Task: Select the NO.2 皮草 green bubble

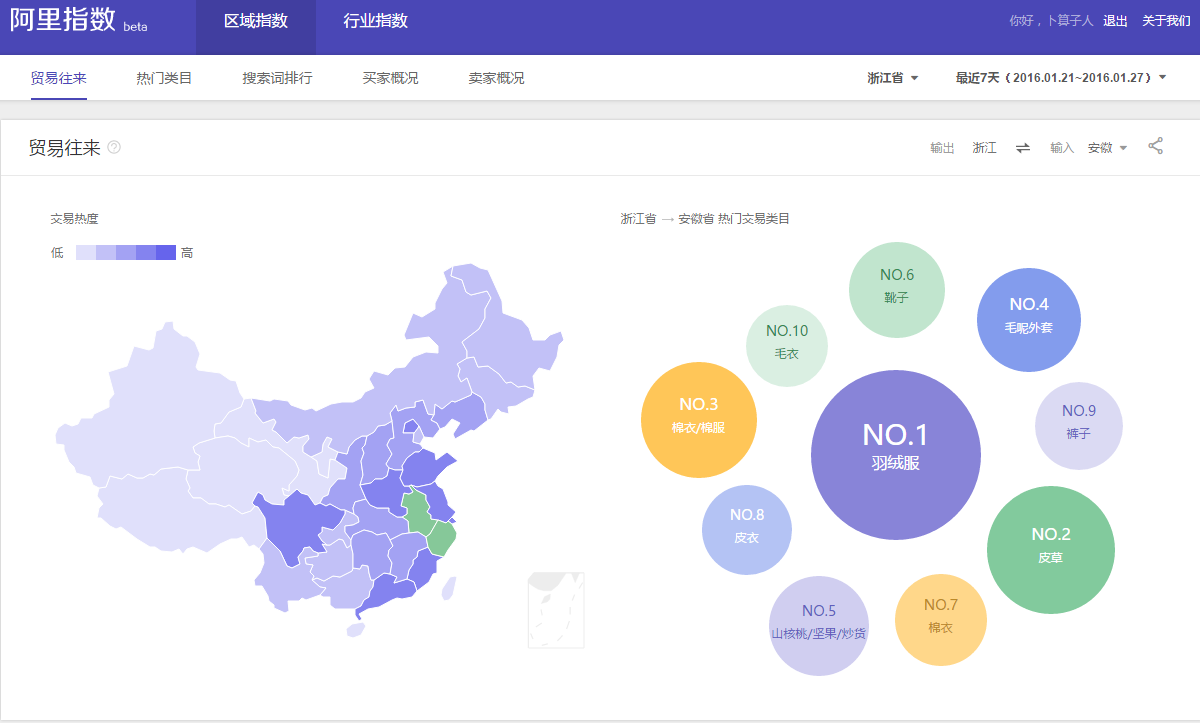Action: (x=1050, y=549)
